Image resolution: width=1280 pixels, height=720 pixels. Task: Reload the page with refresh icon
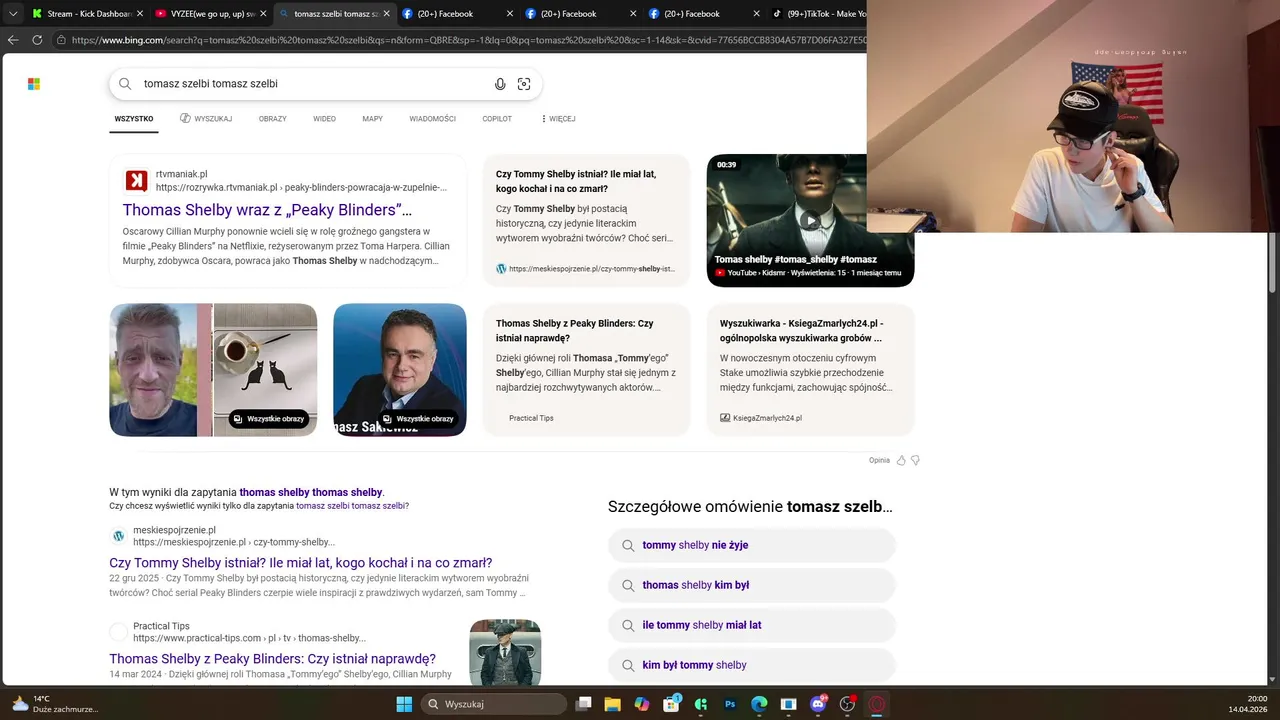[37, 40]
